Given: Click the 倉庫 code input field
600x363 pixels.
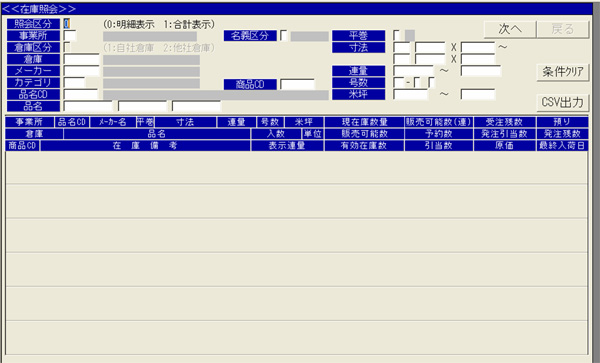Looking at the screenshot, I should 81,60.
